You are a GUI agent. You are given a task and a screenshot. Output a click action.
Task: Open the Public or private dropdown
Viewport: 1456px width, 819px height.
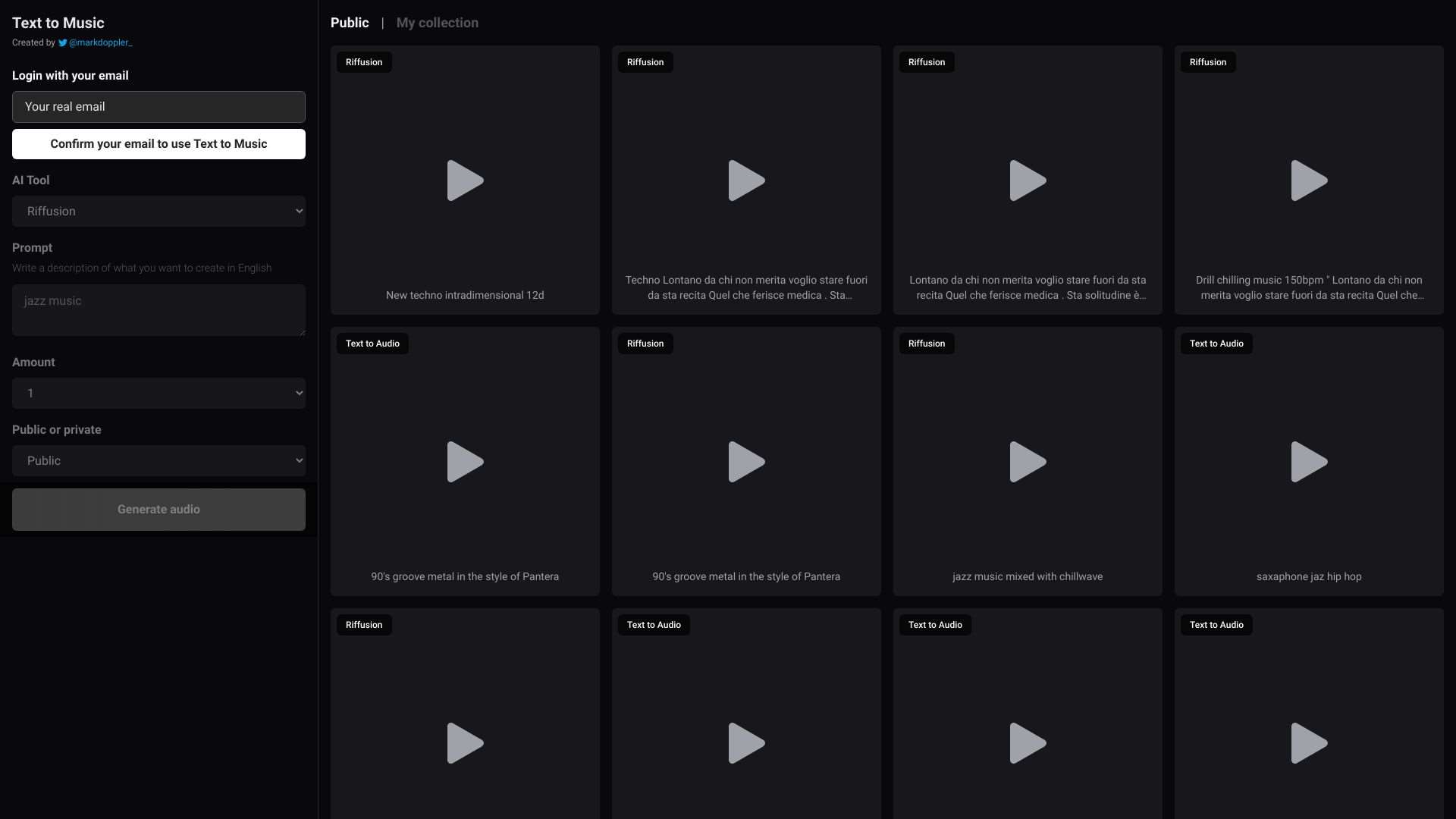158,460
